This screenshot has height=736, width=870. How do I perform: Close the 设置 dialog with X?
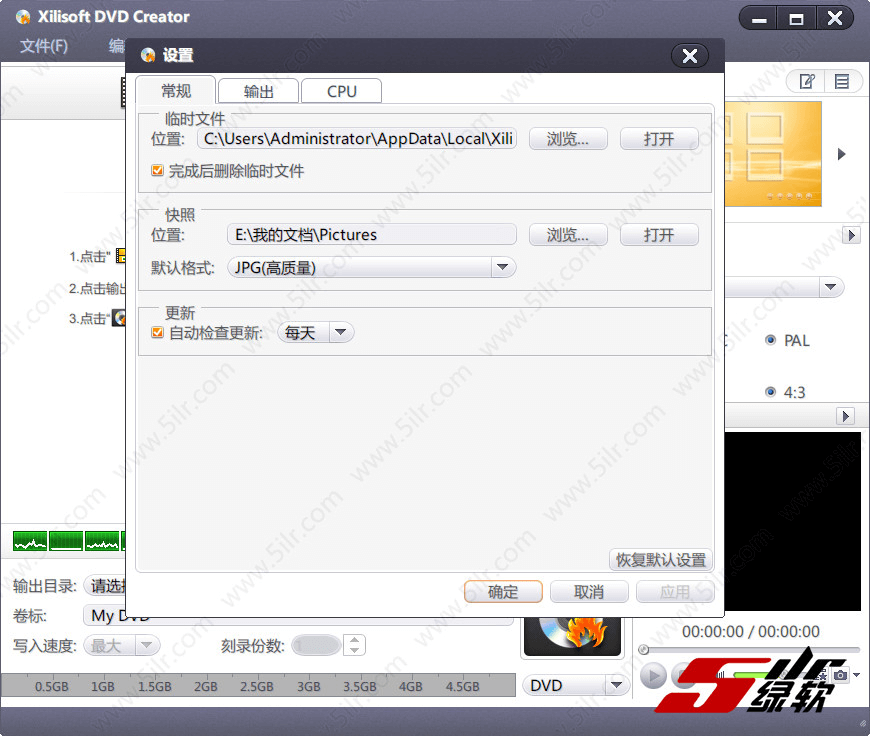(689, 56)
